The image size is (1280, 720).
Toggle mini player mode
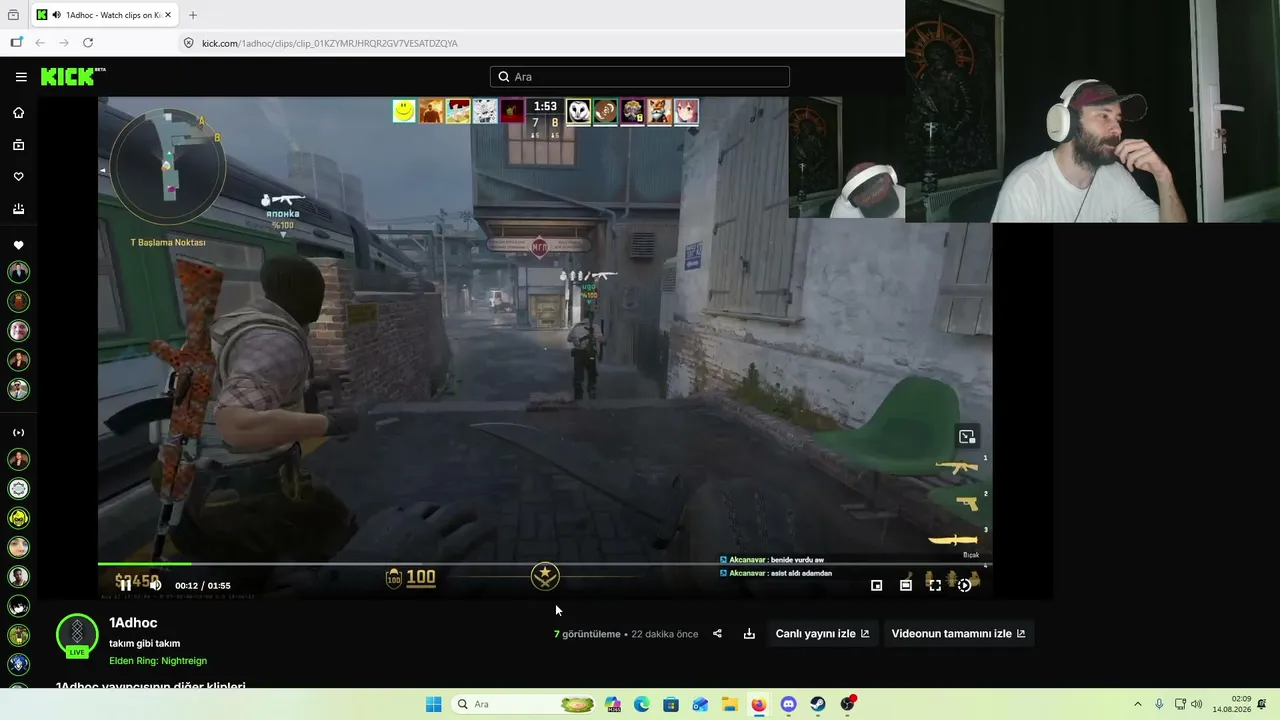coord(877,586)
